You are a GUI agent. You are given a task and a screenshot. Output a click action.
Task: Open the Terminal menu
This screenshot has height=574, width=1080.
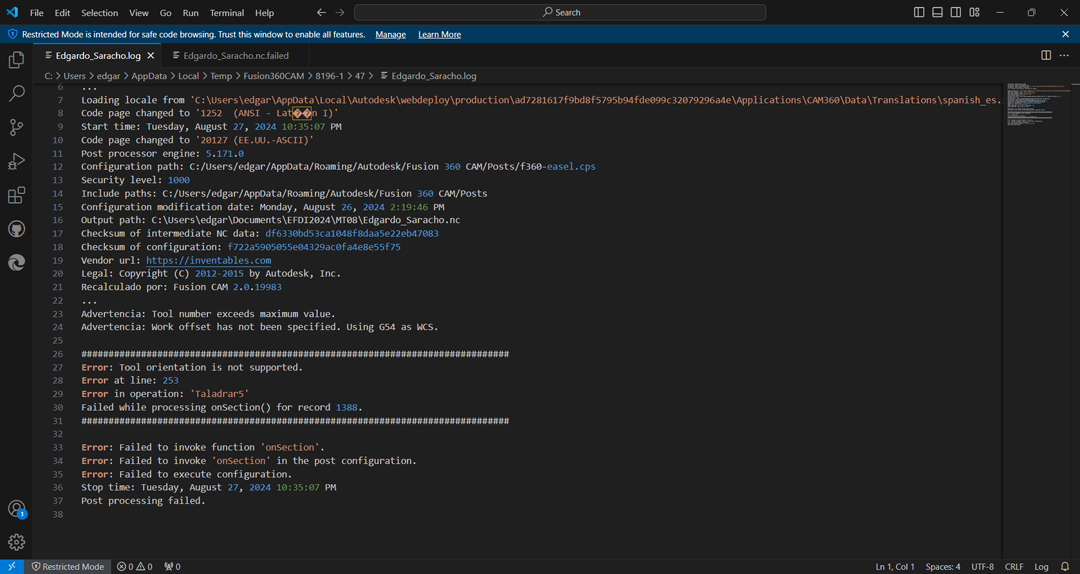pyautogui.click(x=227, y=12)
